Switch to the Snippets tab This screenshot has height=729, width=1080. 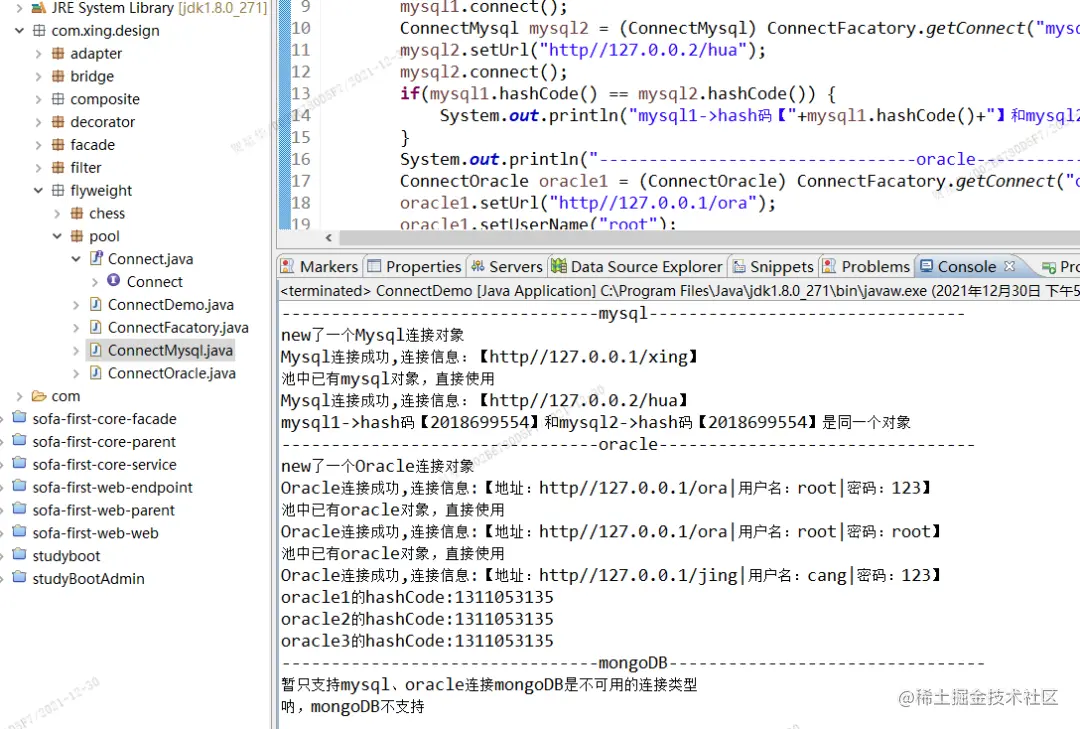click(773, 267)
